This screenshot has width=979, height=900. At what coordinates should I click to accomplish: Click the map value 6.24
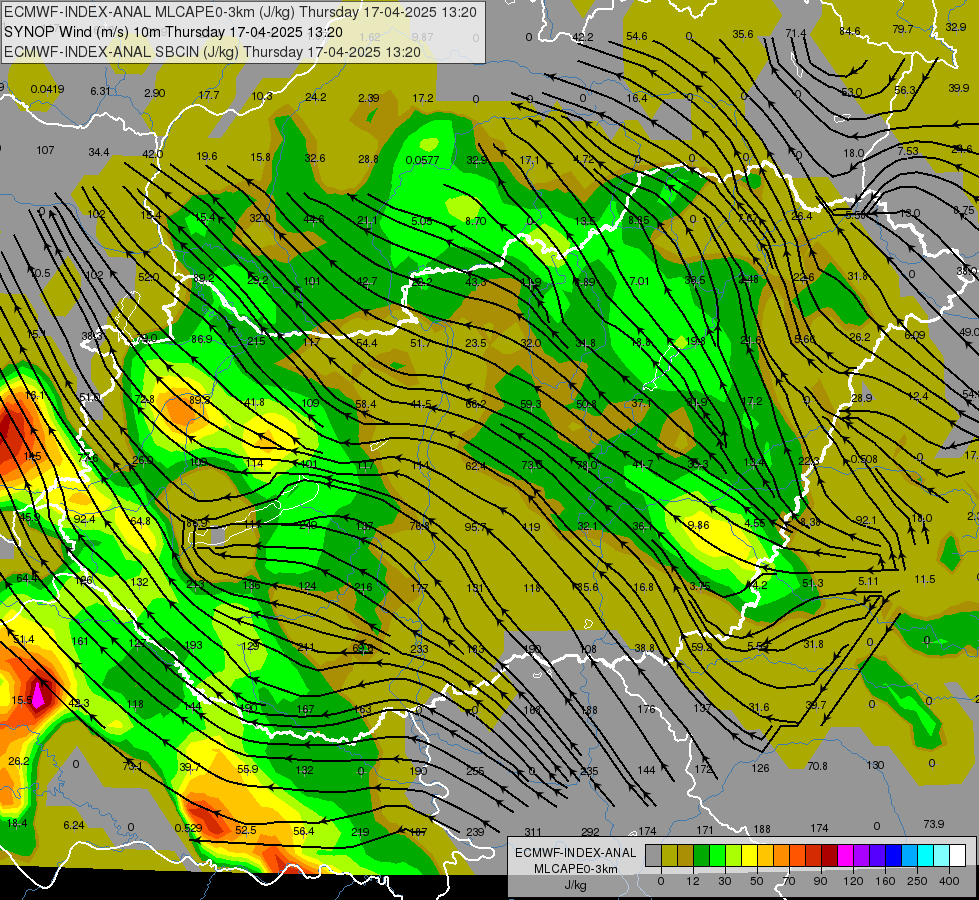click(74, 825)
